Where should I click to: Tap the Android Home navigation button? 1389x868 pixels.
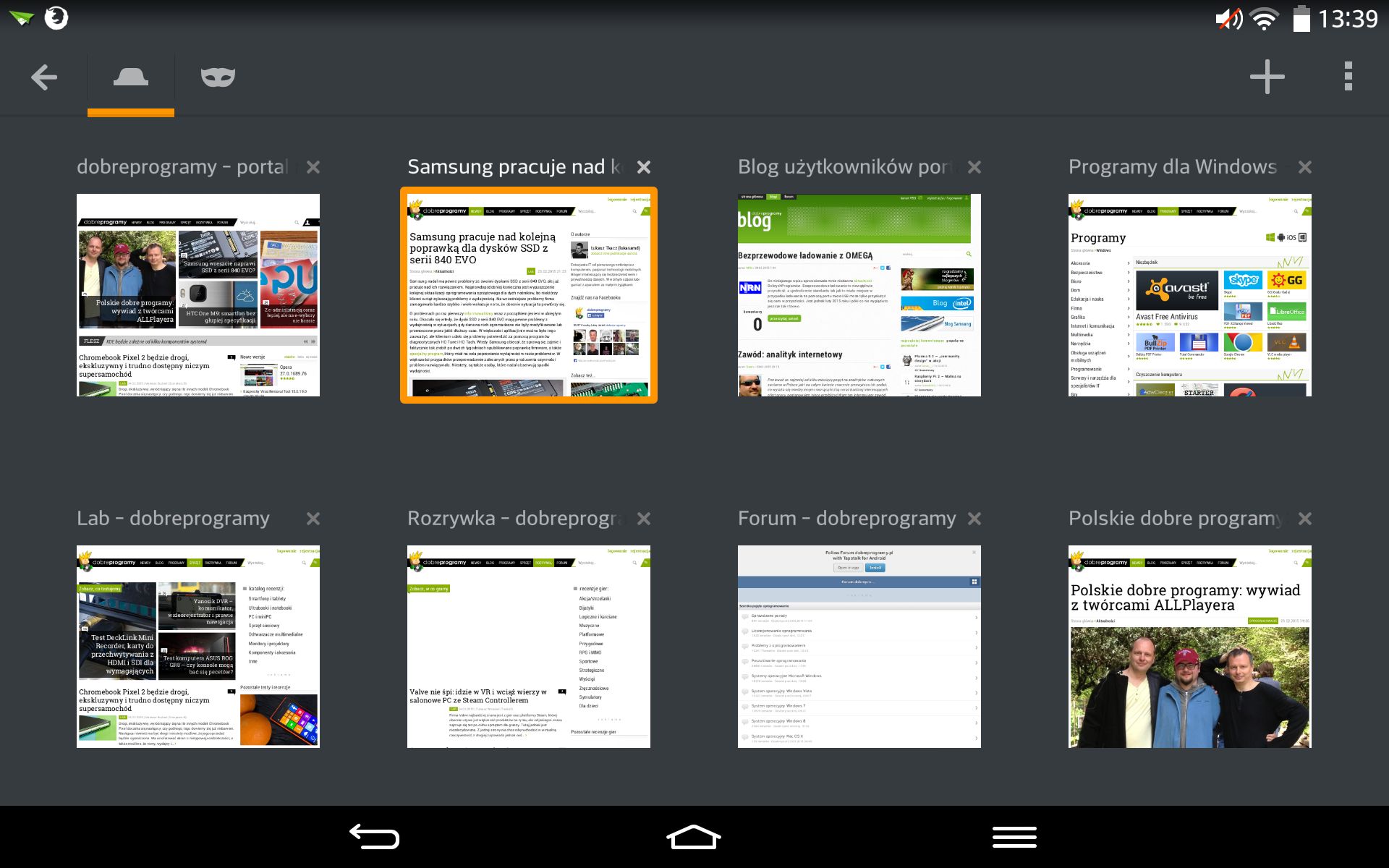tap(694, 837)
